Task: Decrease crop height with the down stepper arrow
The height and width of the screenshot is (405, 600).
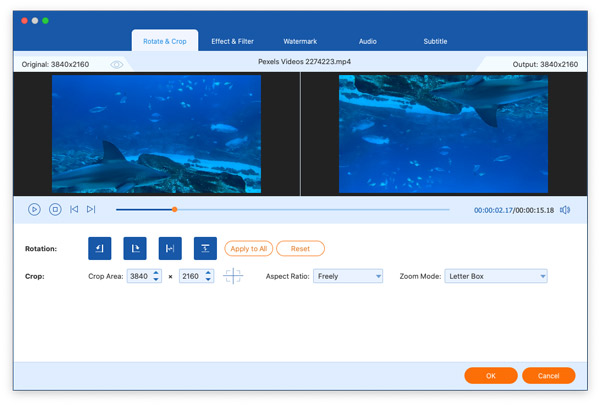Action: coord(209,281)
